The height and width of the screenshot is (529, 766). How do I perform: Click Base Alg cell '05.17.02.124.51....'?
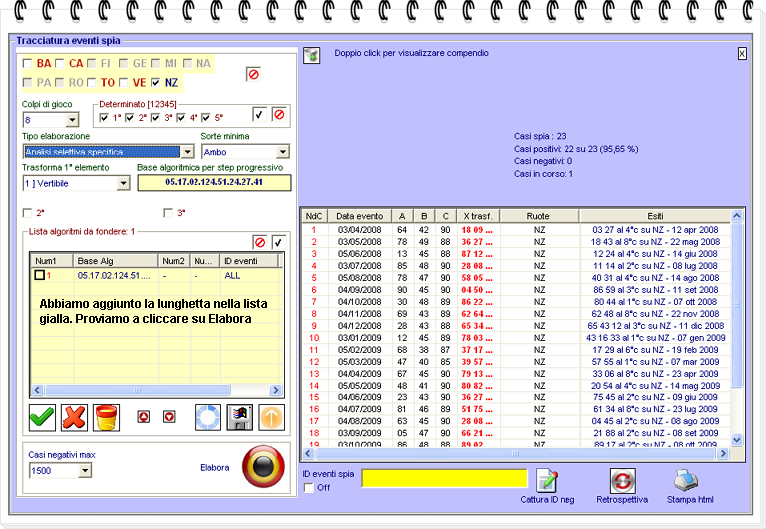click(114, 275)
